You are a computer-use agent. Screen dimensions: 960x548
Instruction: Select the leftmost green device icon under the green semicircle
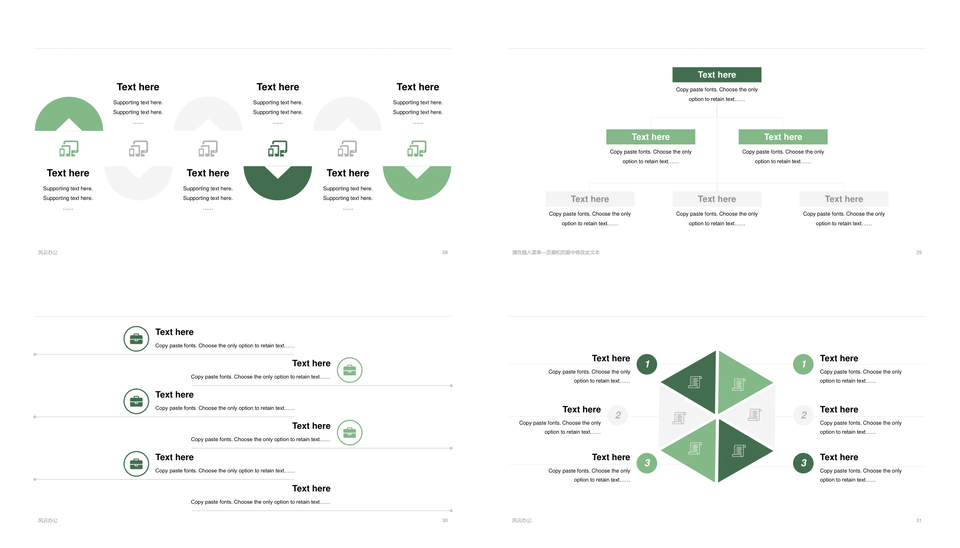68,149
